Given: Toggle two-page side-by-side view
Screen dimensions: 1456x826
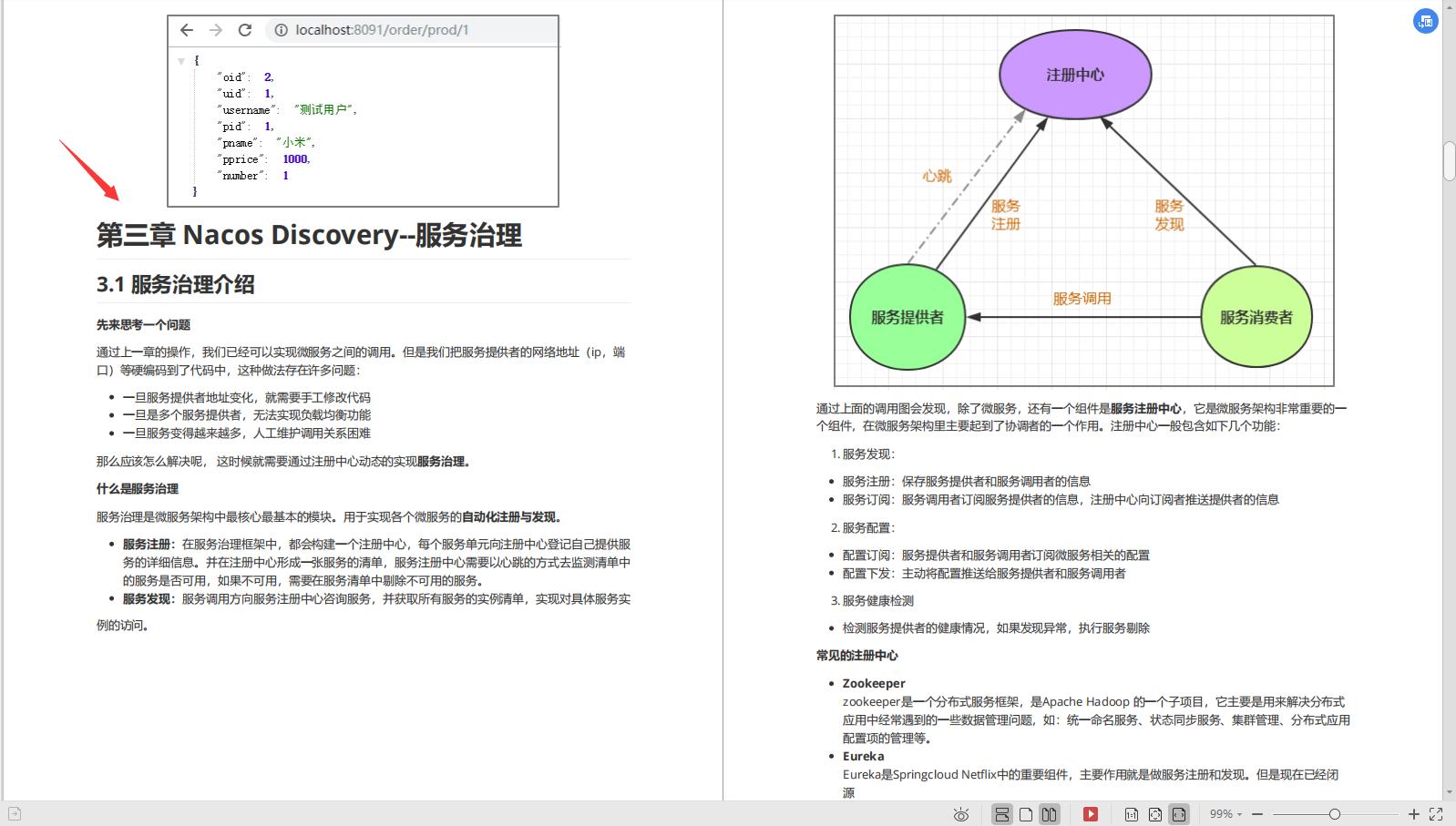Looking at the screenshot, I should point(1050,814).
